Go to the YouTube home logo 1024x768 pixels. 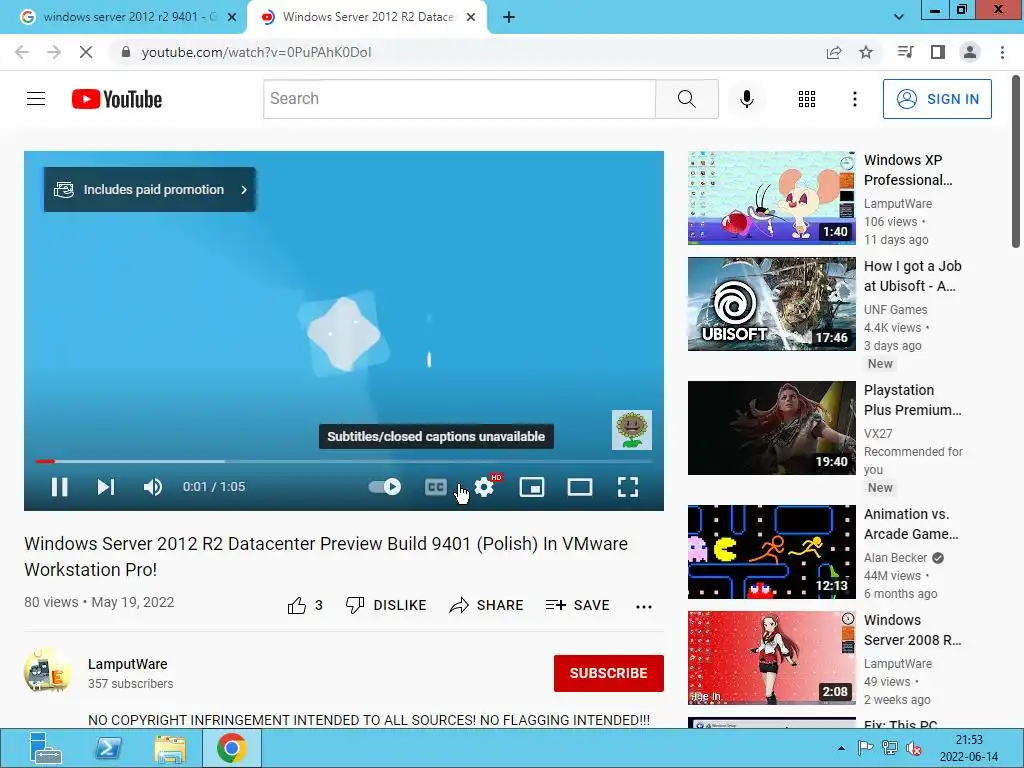tap(117, 99)
